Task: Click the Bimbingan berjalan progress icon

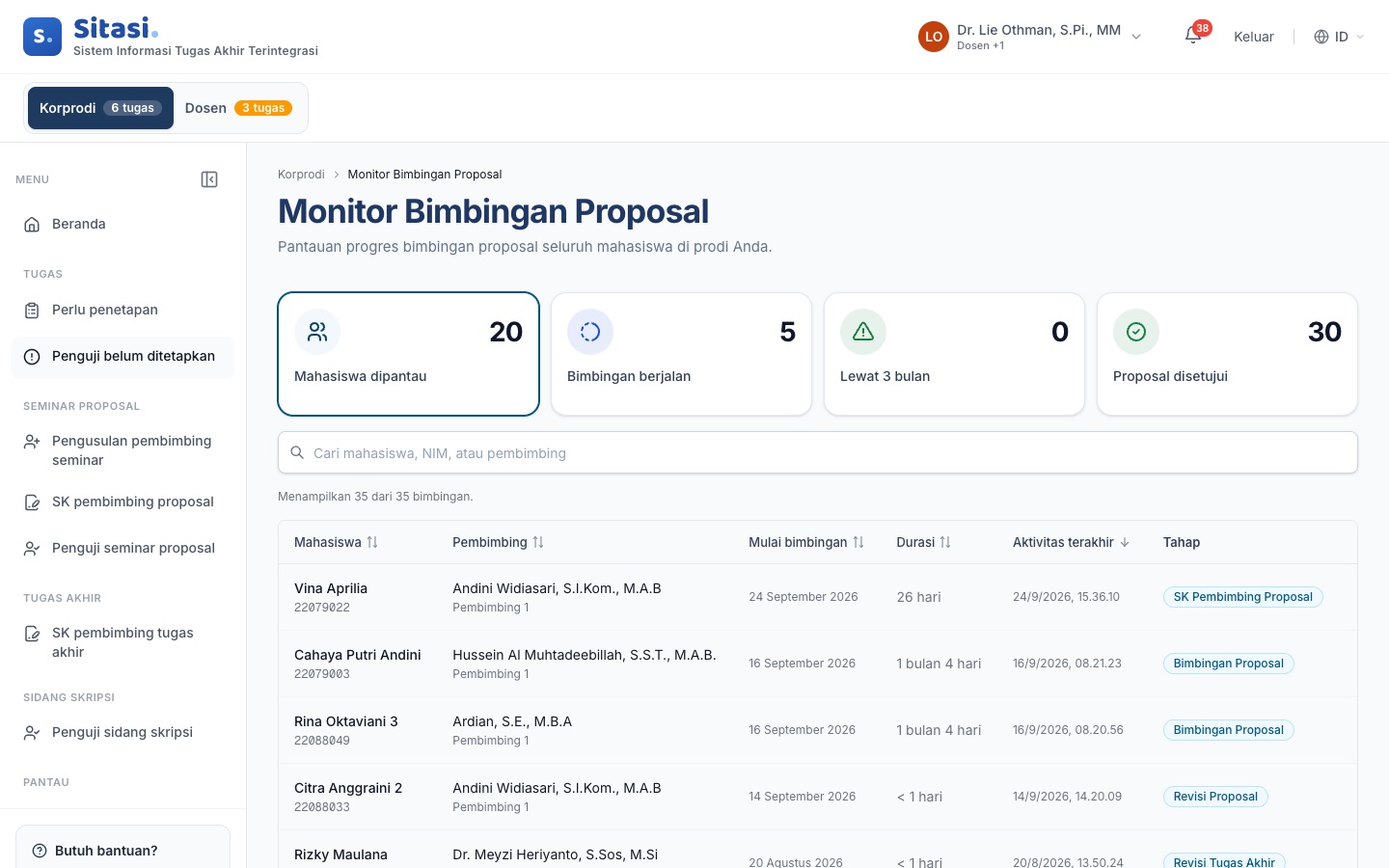Action: click(590, 332)
